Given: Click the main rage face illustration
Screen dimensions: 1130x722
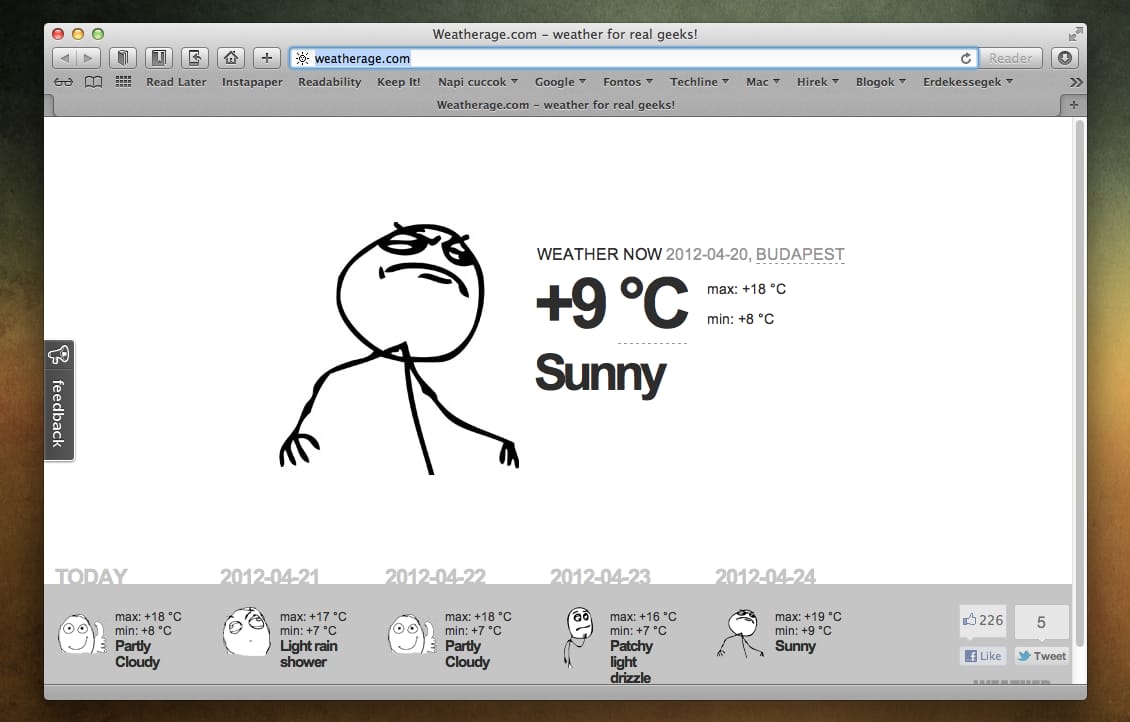Looking at the screenshot, I should pos(399,349).
